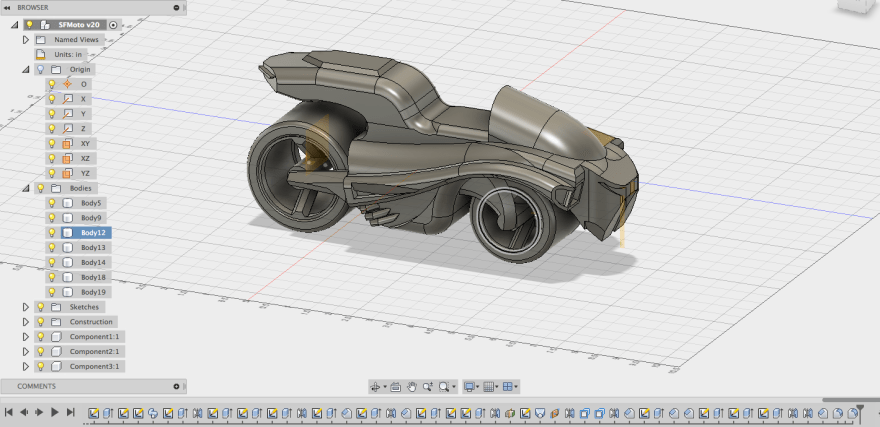The image size is (880, 427).
Task: Hide Body12 using its lightbulb
Action: 52,232
